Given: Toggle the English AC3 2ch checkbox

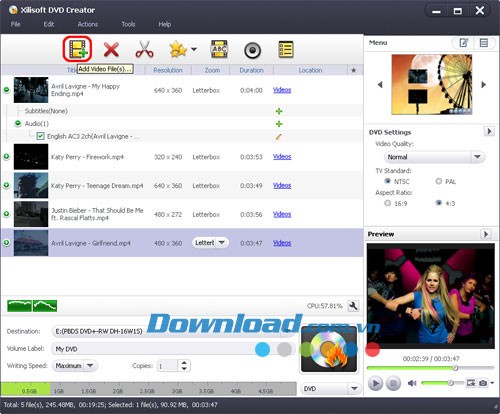Looking at the screenshot, I should tap(40, 136).
